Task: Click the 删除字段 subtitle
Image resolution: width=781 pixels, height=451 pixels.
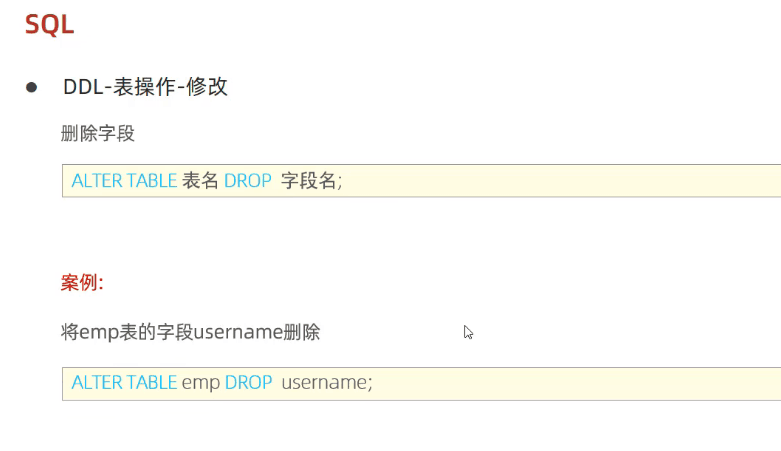Action: 98,134
